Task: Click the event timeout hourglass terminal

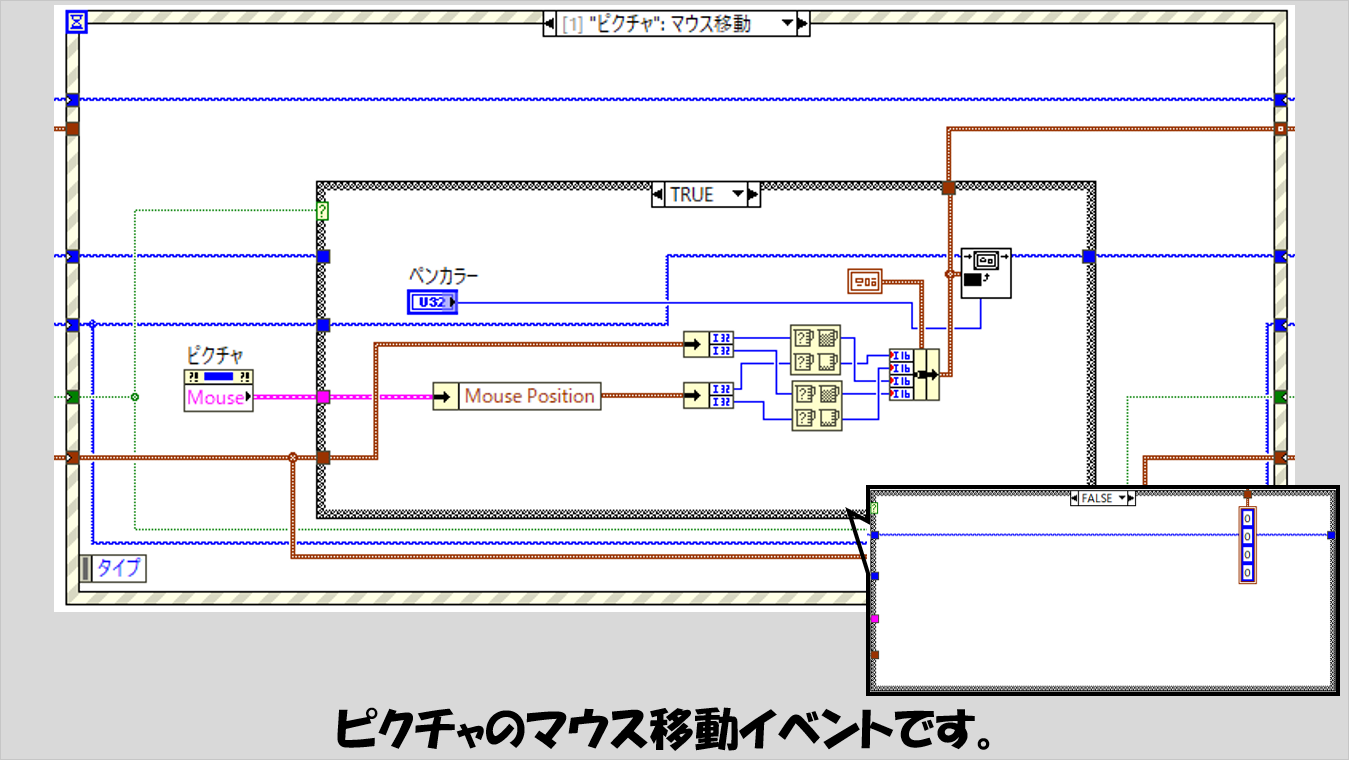Action: (77, 22)
